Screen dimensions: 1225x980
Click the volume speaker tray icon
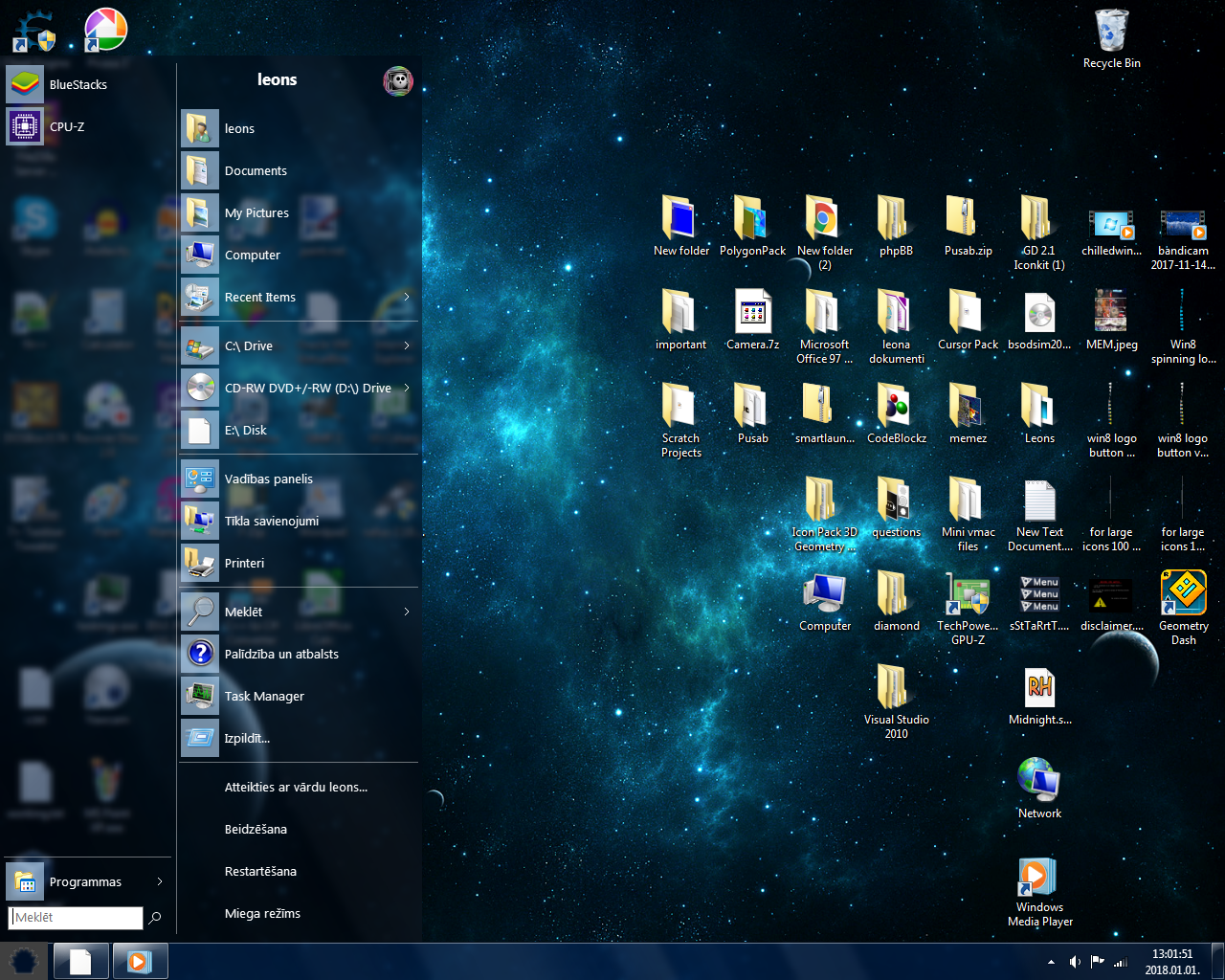click(x=1075, y=962)
